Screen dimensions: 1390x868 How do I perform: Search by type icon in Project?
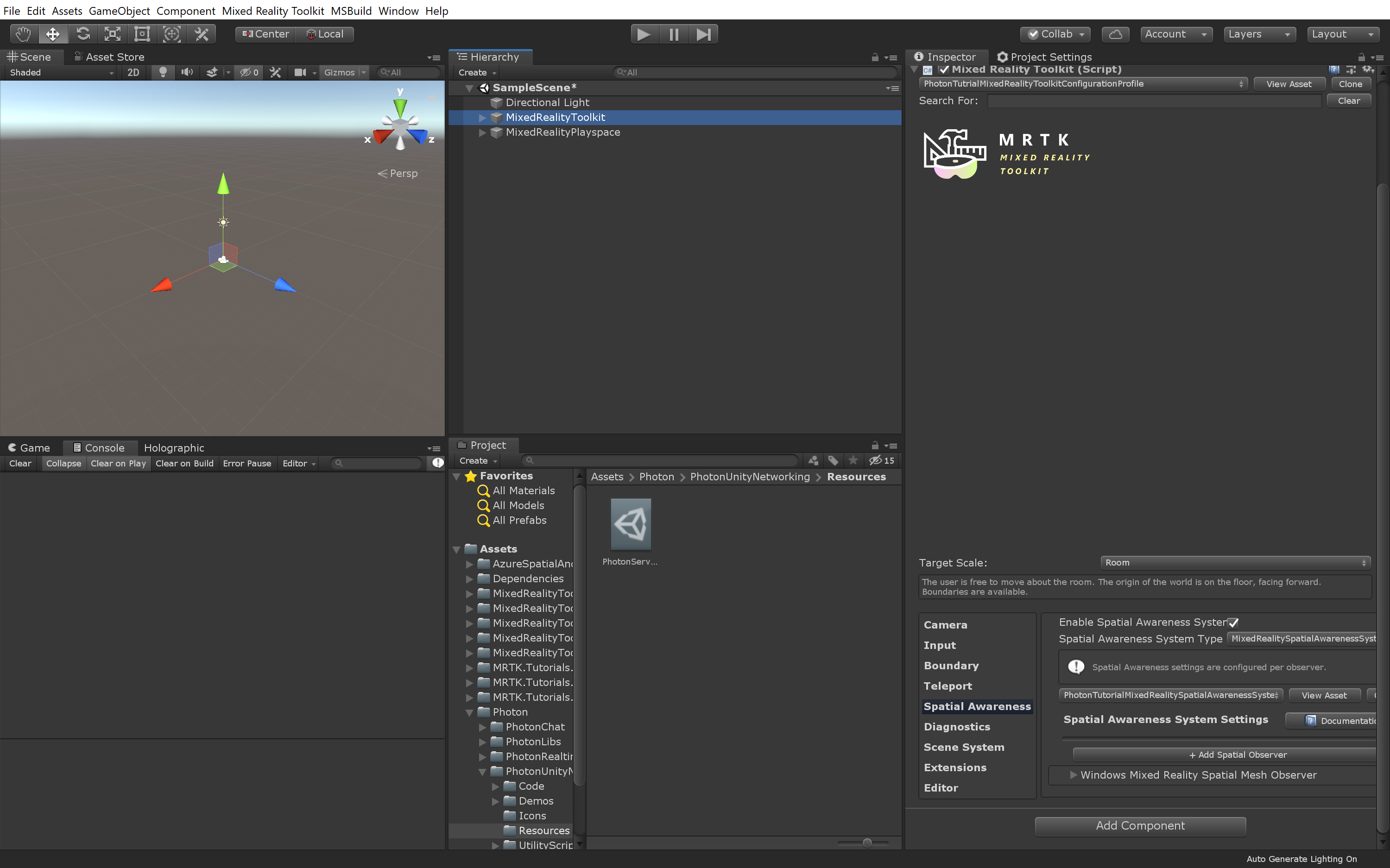point(813,460)
